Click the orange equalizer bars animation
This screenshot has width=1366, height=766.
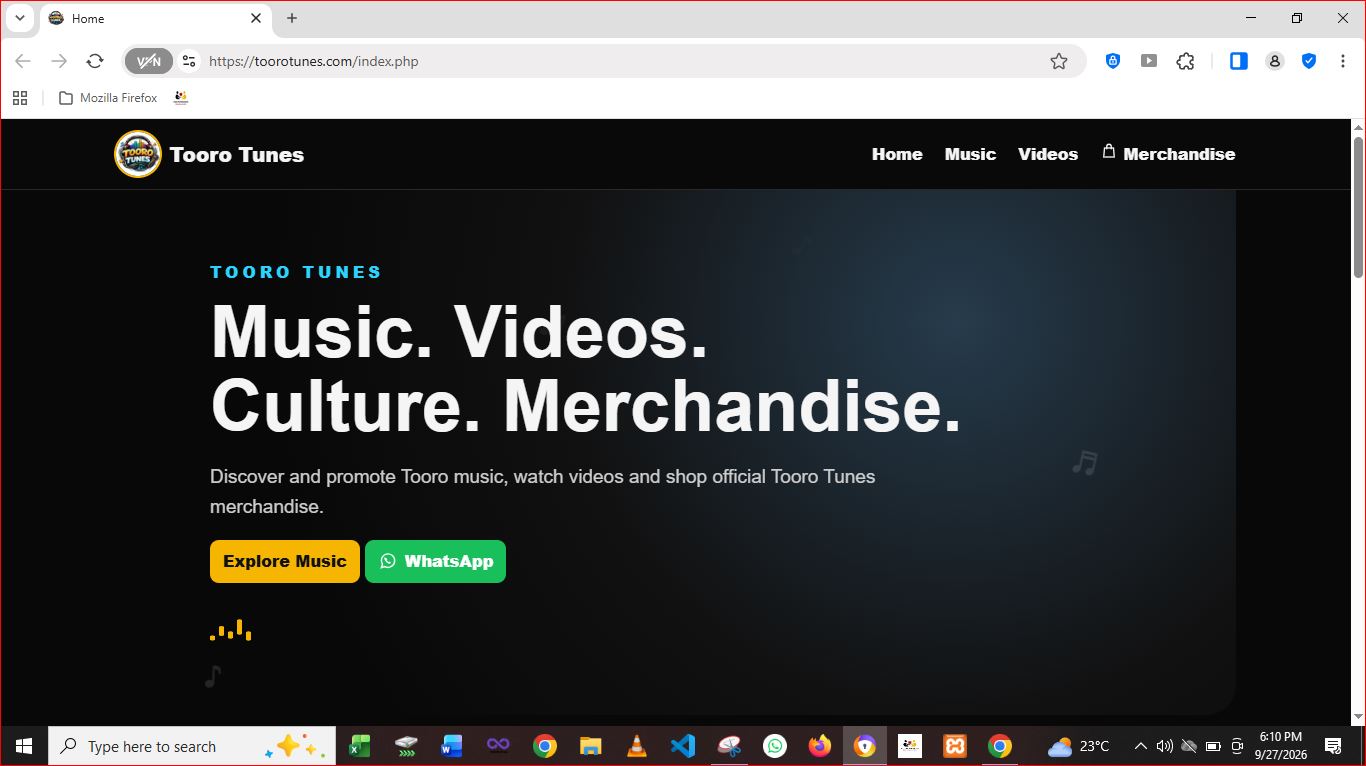(231, 630)
